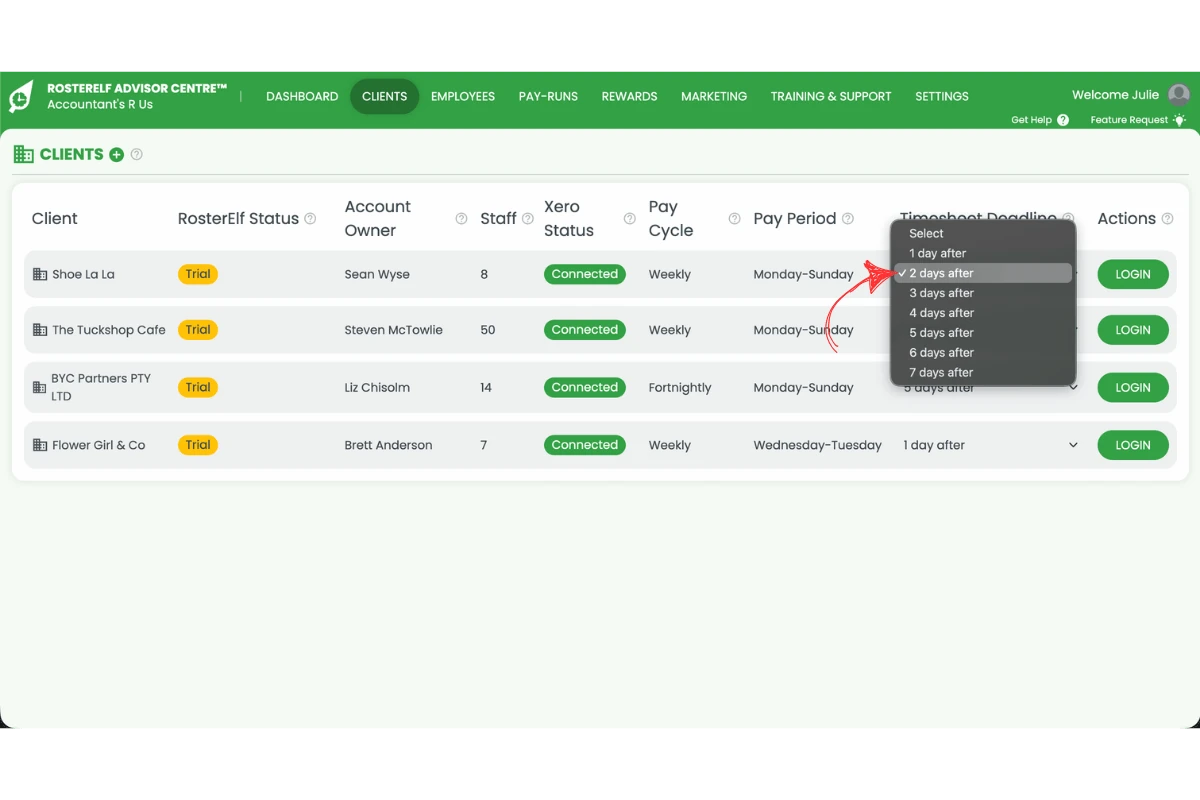
Task: Log in to Flower Girl & Co
Action: (1133, 445)
